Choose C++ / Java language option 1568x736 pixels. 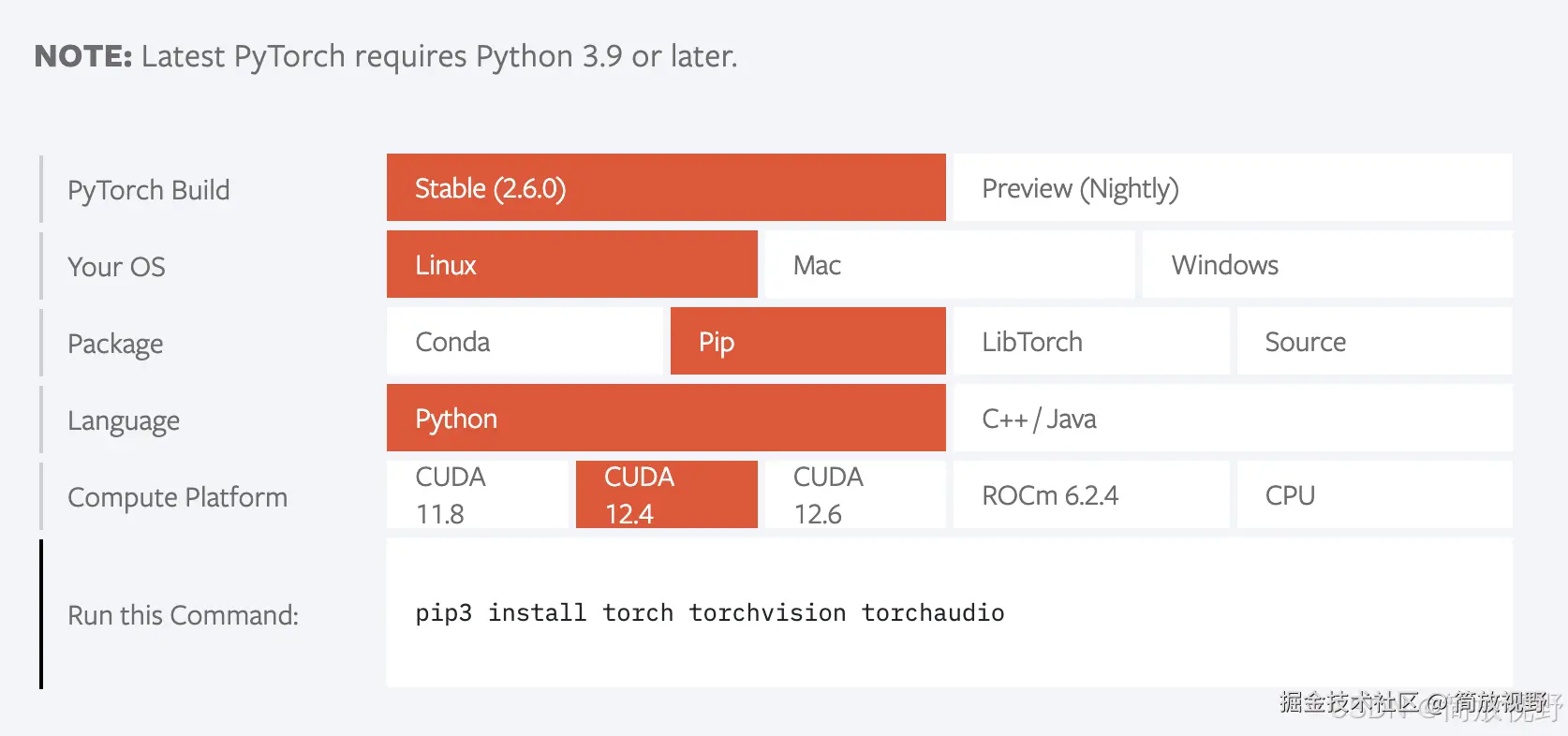pyautogui.click(x=1233, y=418)
